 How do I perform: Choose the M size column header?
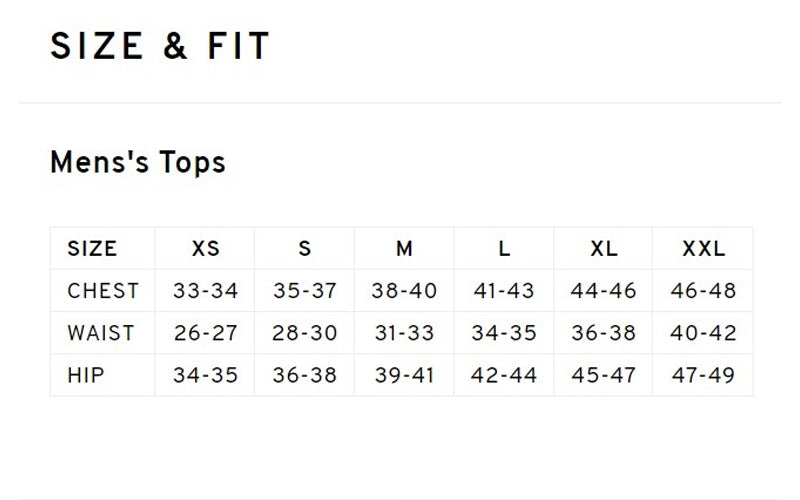404,249
